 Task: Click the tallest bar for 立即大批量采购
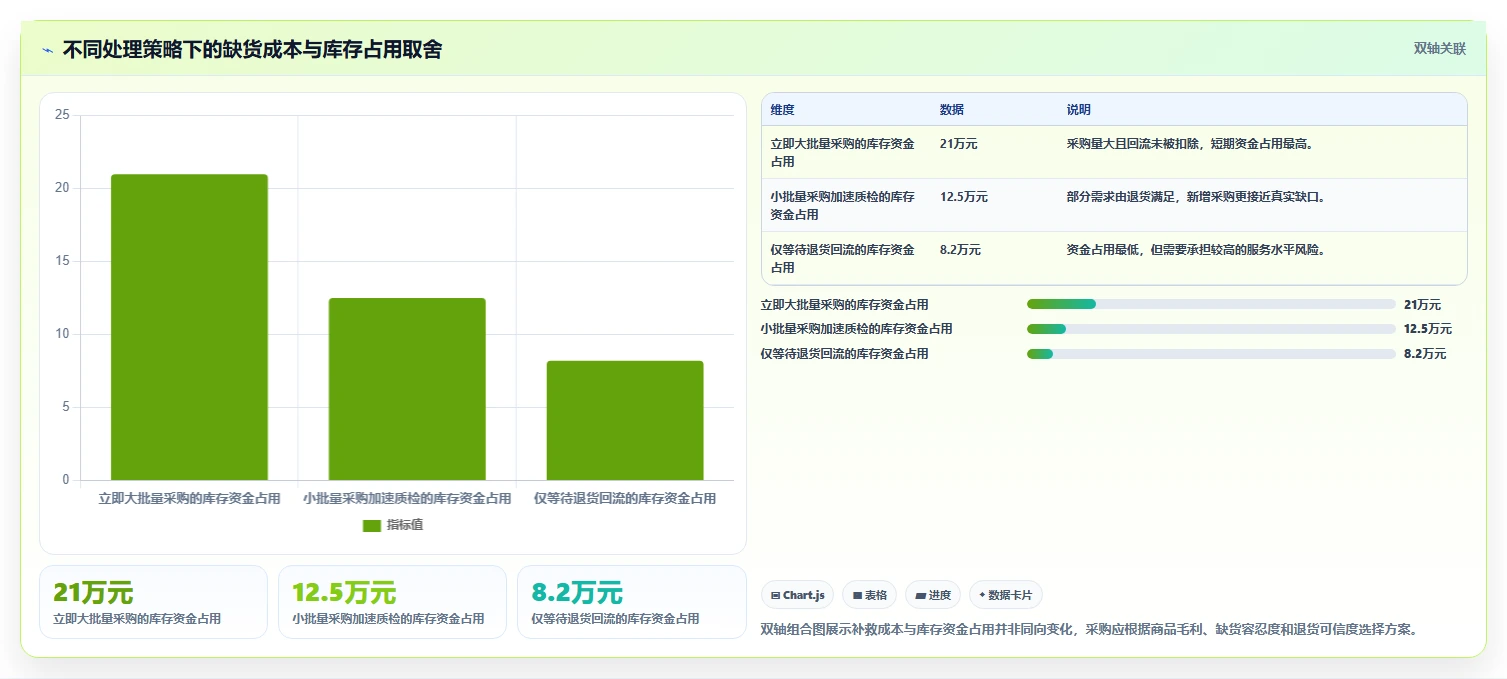click(189, 327)
